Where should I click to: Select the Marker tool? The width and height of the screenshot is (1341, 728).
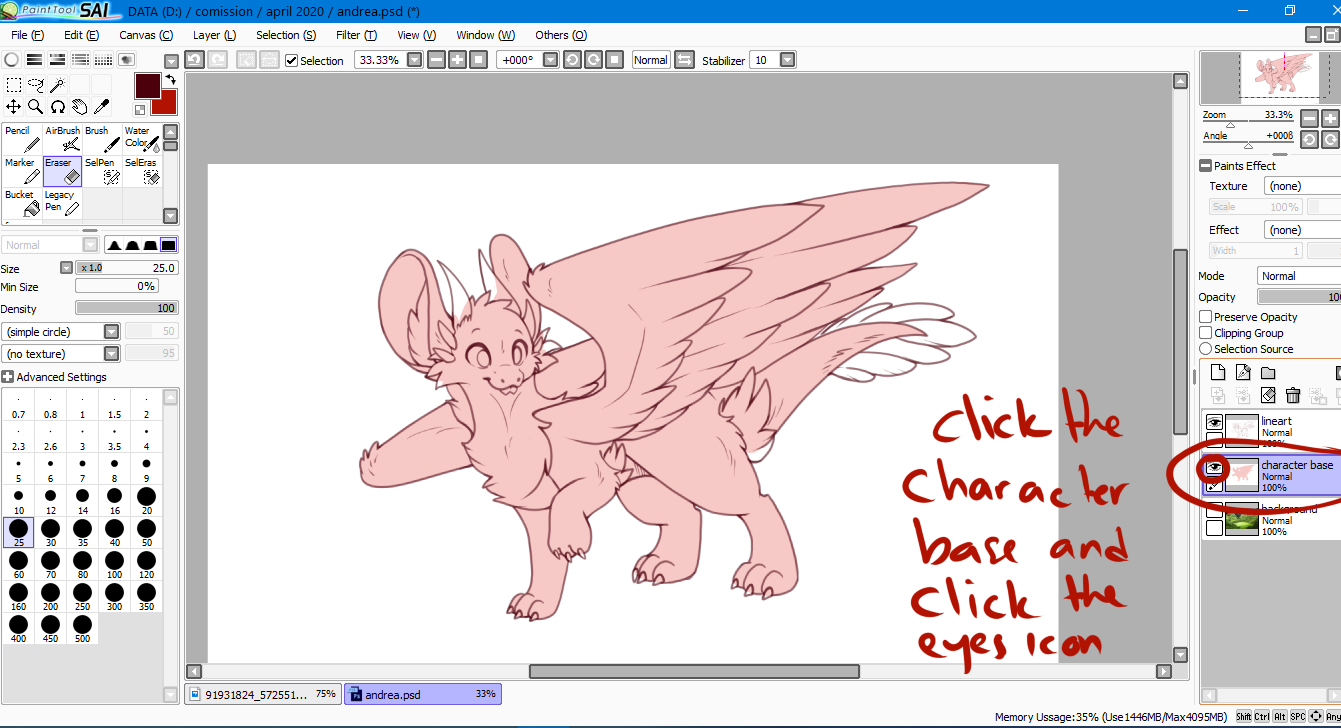[x=22, y=171]
